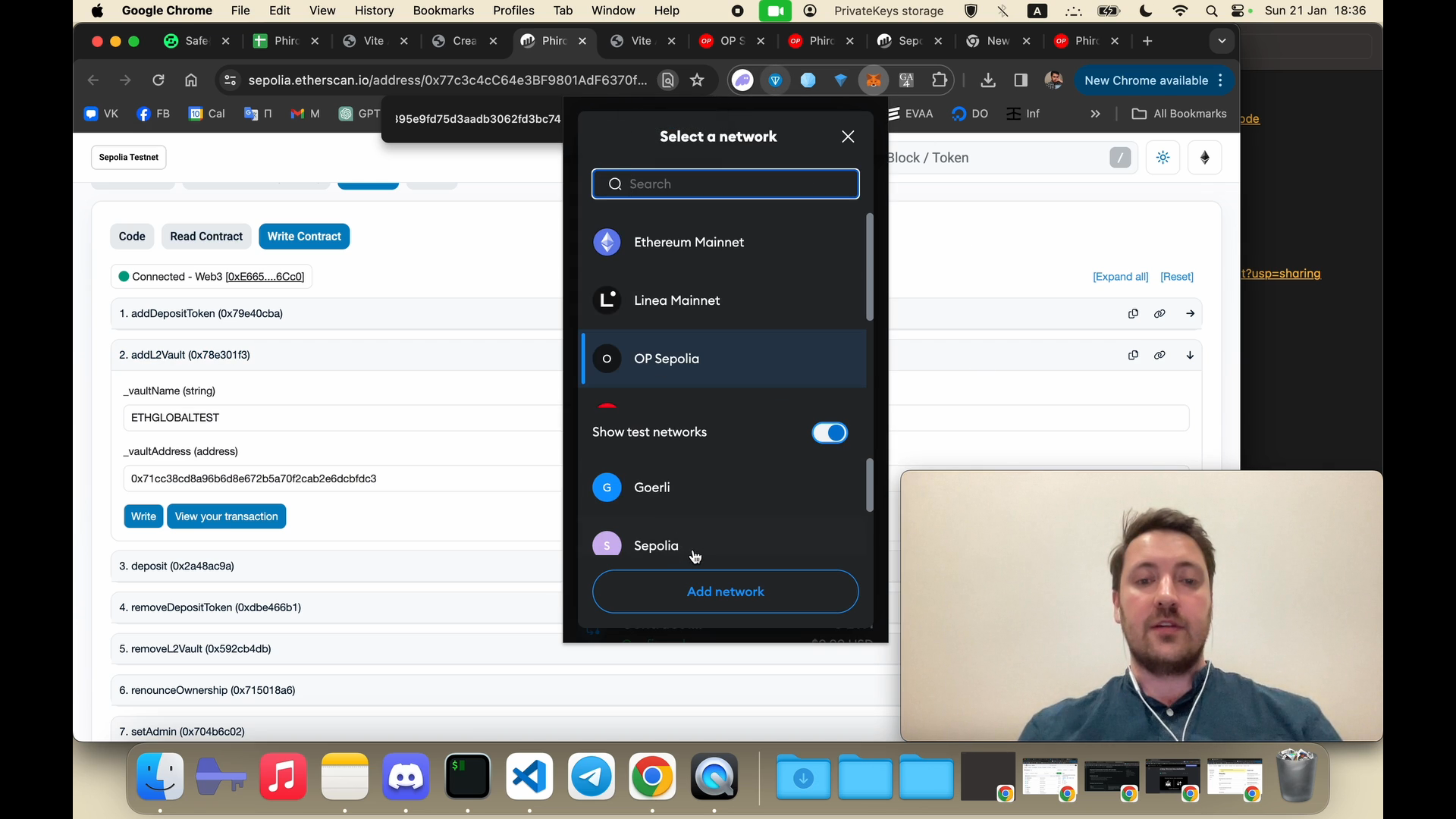Select Ethereum Mainnet network

pyautogui.click(x=724, y=242)
